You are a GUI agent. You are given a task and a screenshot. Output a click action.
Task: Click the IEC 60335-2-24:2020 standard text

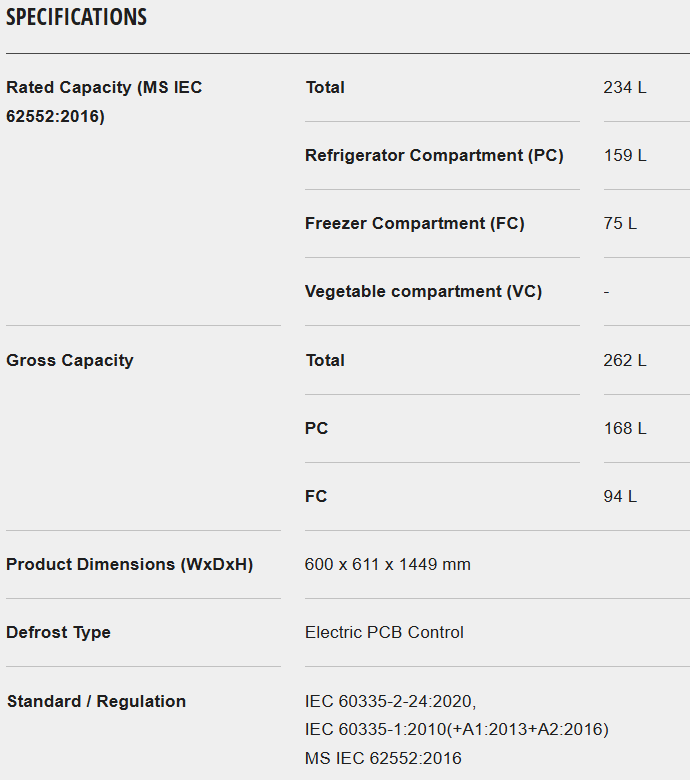tap(390, 702)
